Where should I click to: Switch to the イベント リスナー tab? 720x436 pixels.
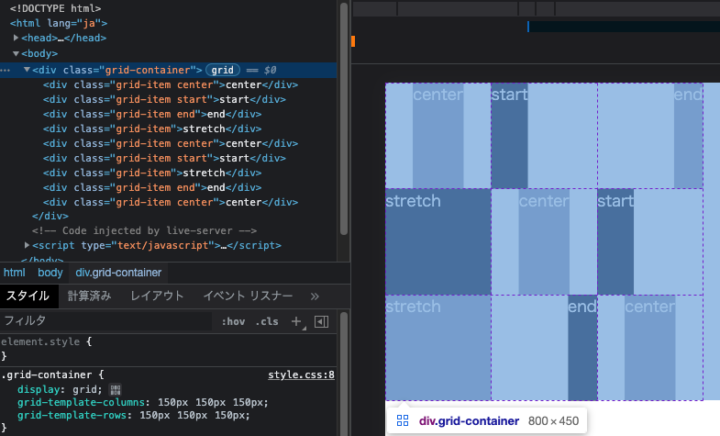click(248, 296)
